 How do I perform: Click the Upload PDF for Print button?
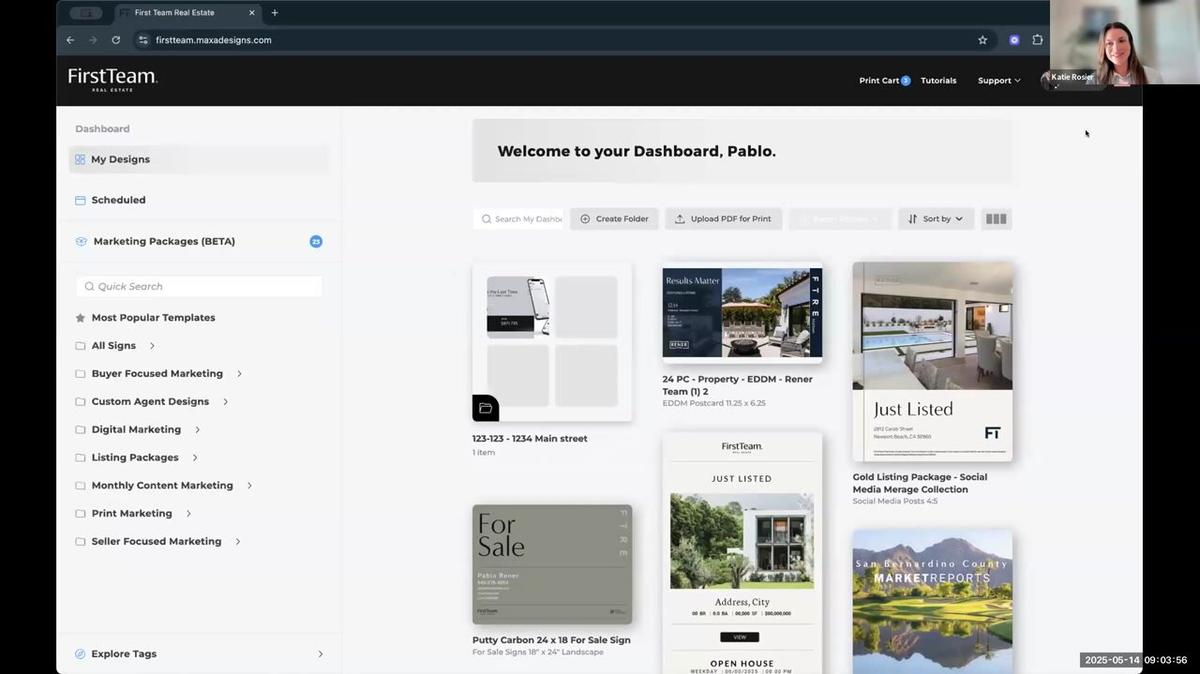723,219
